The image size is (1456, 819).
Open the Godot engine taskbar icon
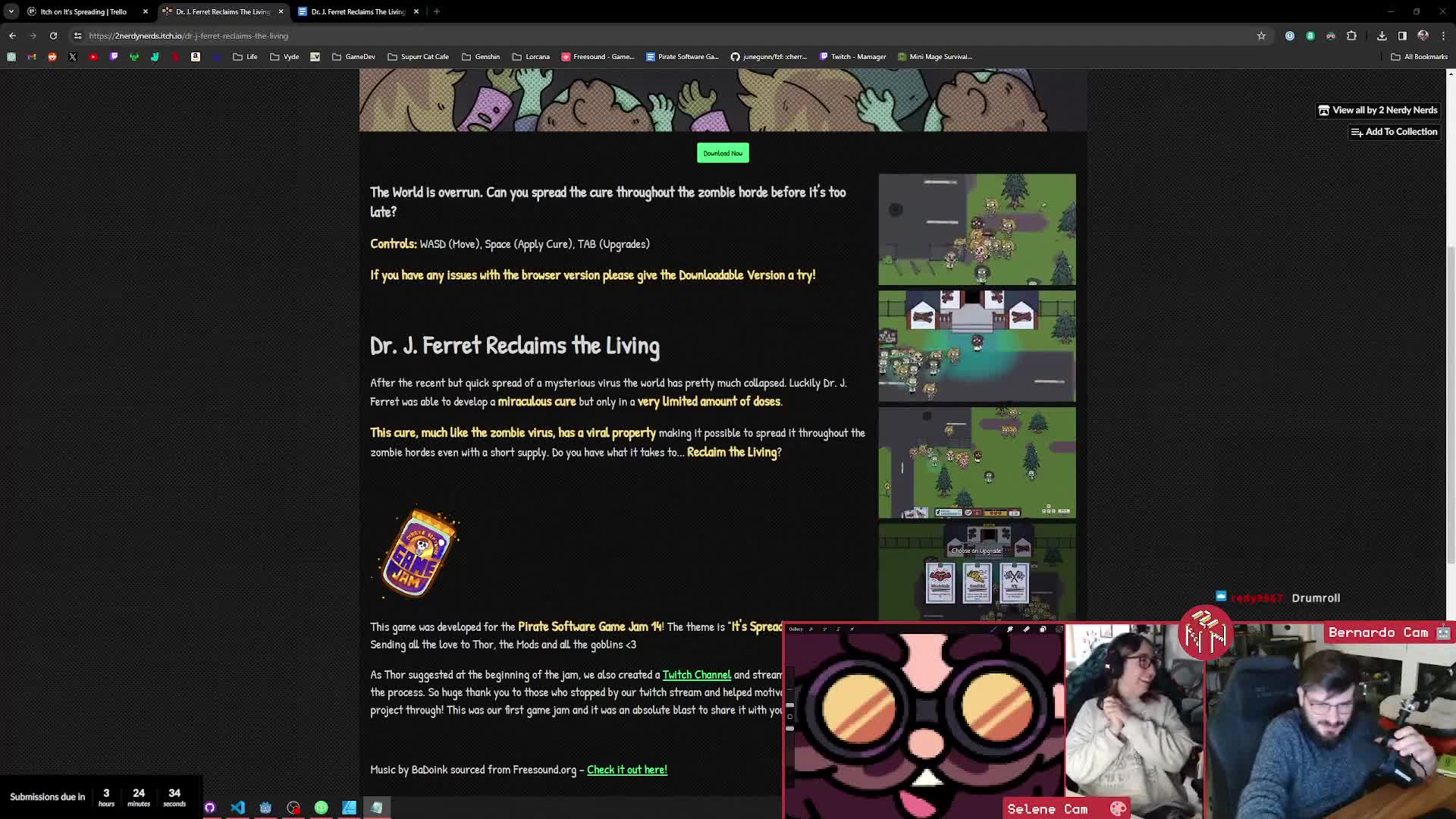[265, 808]
